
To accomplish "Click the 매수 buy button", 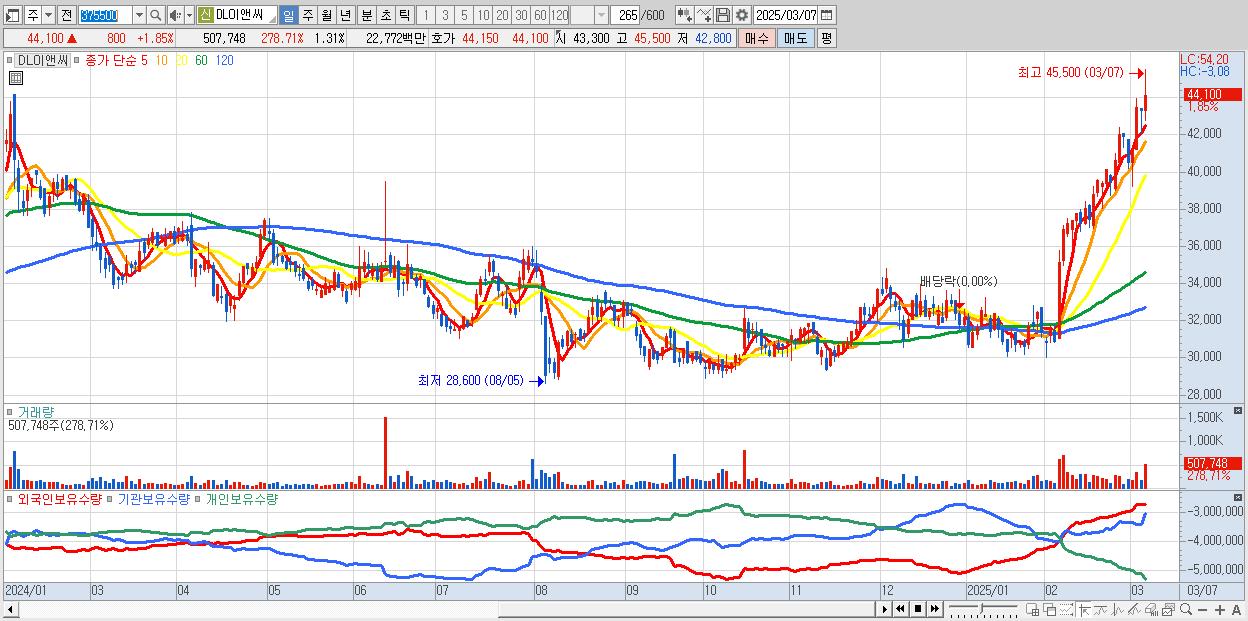I will pos(757,38).
